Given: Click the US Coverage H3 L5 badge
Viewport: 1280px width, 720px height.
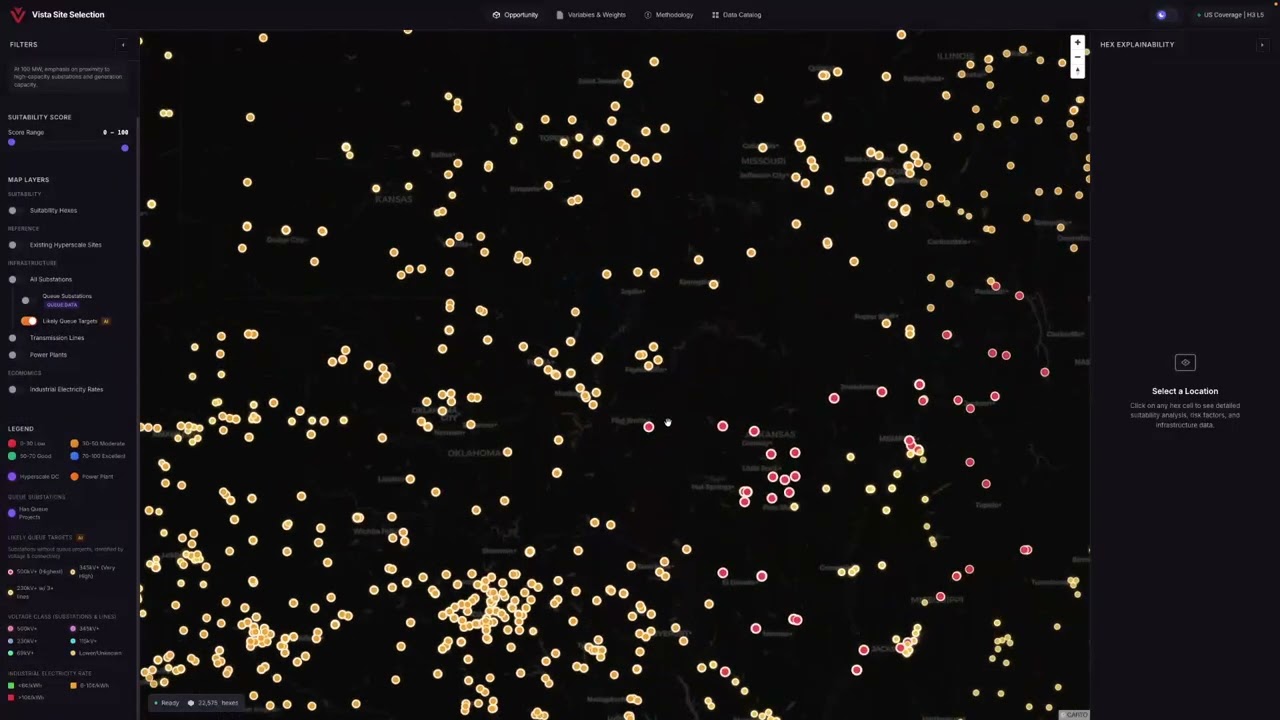Looking at the screenshot, I should [1232, 15].
